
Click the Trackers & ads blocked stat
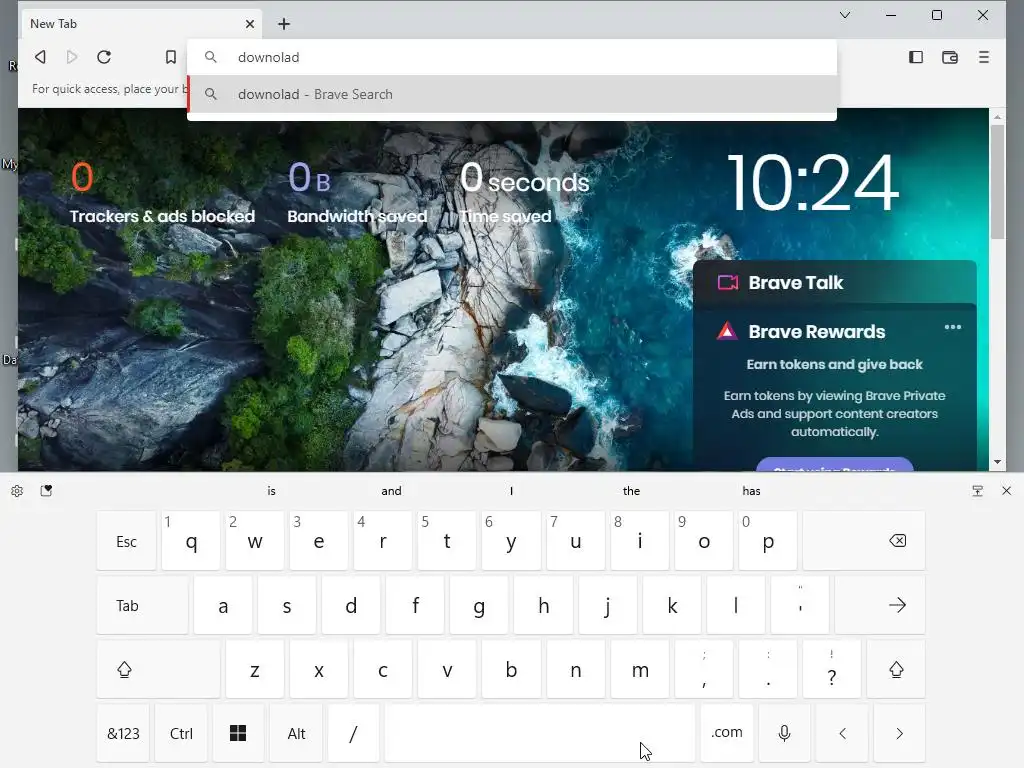tap(162, 193)
